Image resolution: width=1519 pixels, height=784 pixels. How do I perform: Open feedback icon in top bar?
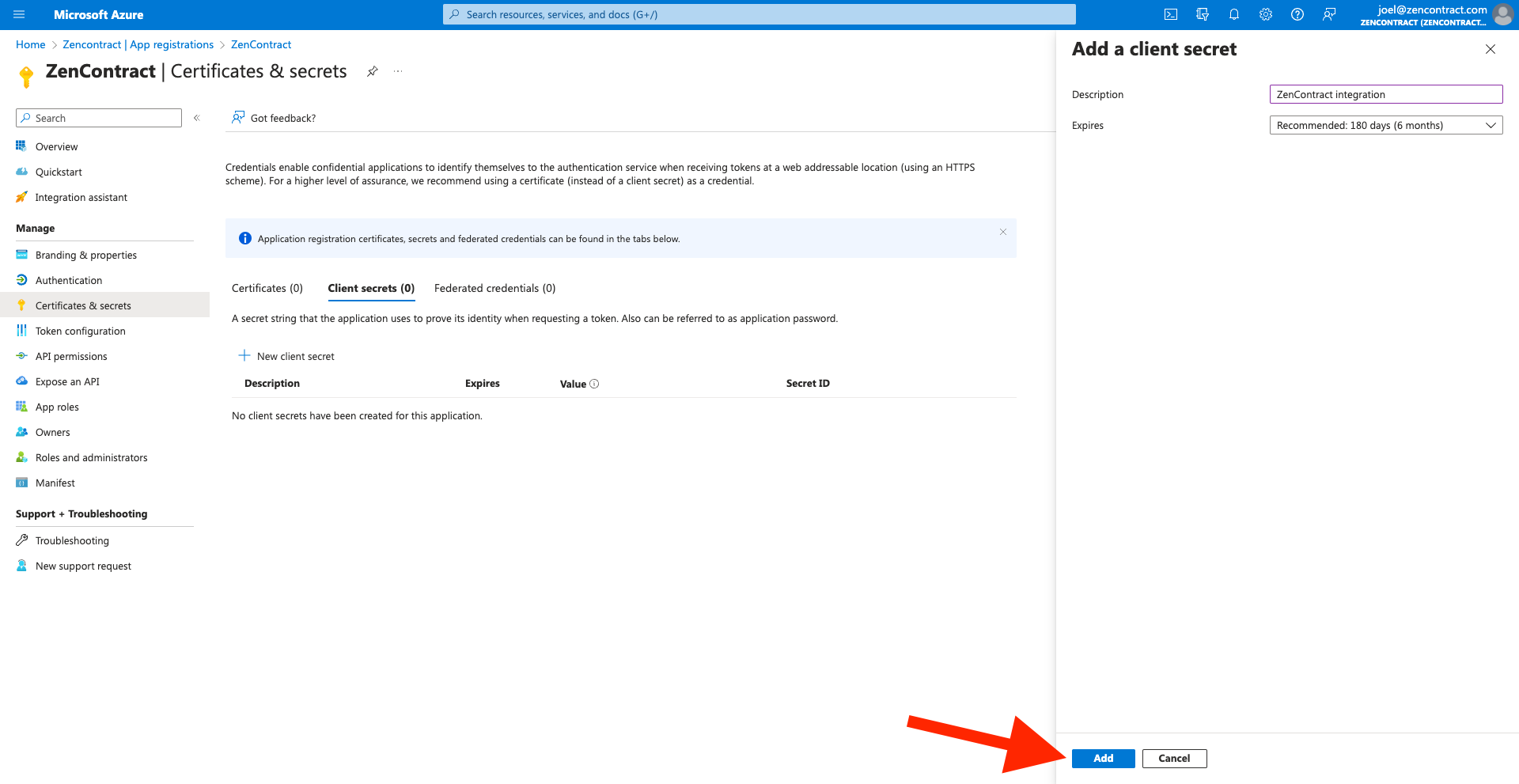click(1329, 14)
